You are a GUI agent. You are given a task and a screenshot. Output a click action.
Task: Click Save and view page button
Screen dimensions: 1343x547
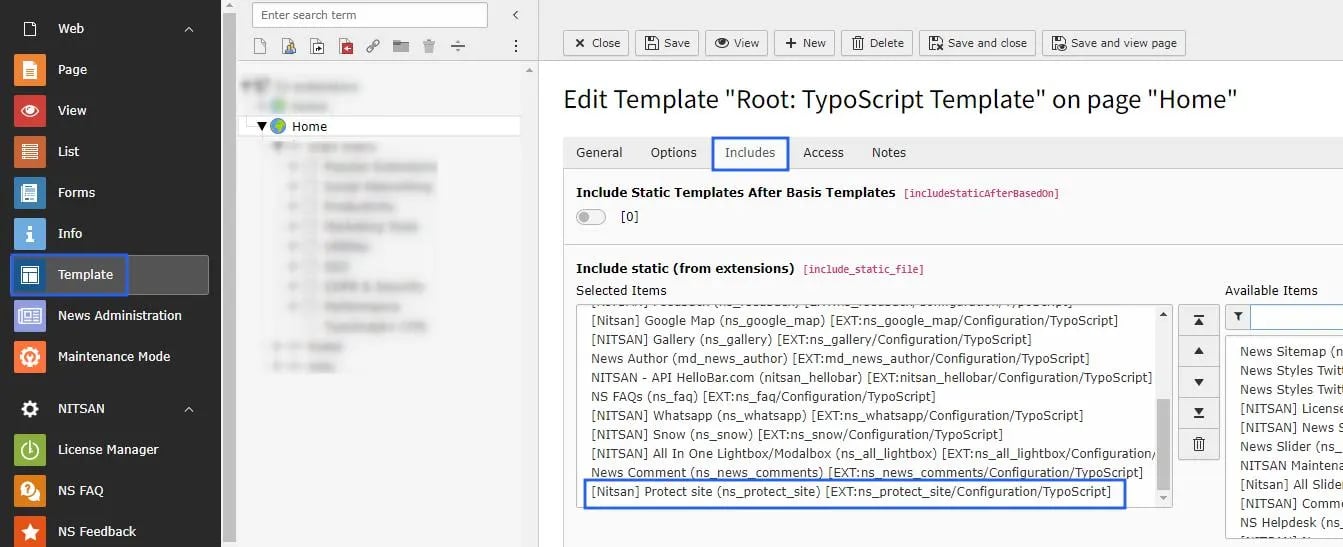1113,43
